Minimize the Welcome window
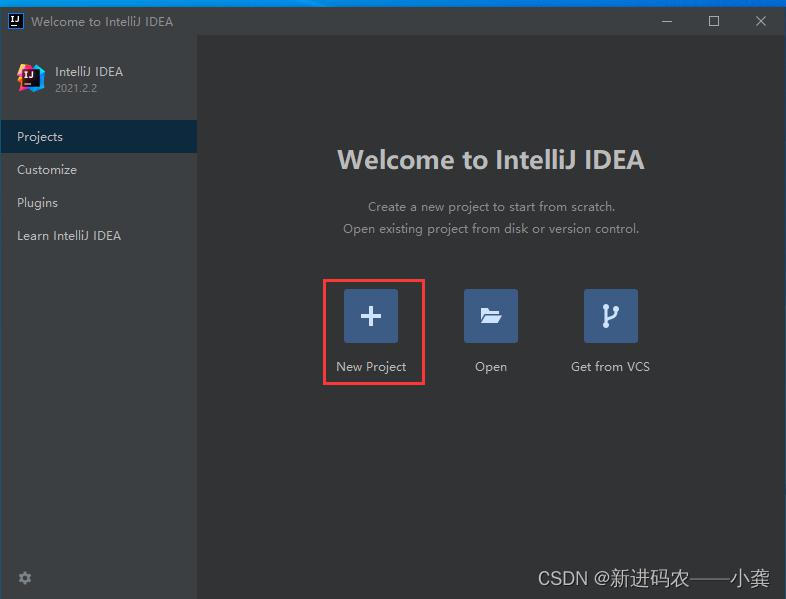 667,21
